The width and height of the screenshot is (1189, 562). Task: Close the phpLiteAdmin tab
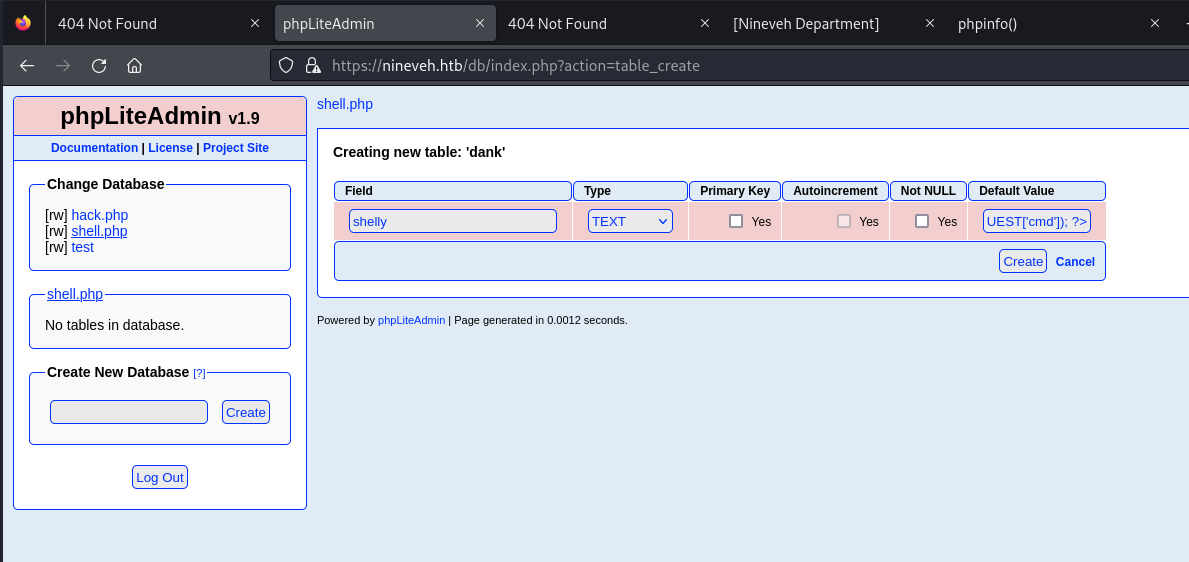480,23
